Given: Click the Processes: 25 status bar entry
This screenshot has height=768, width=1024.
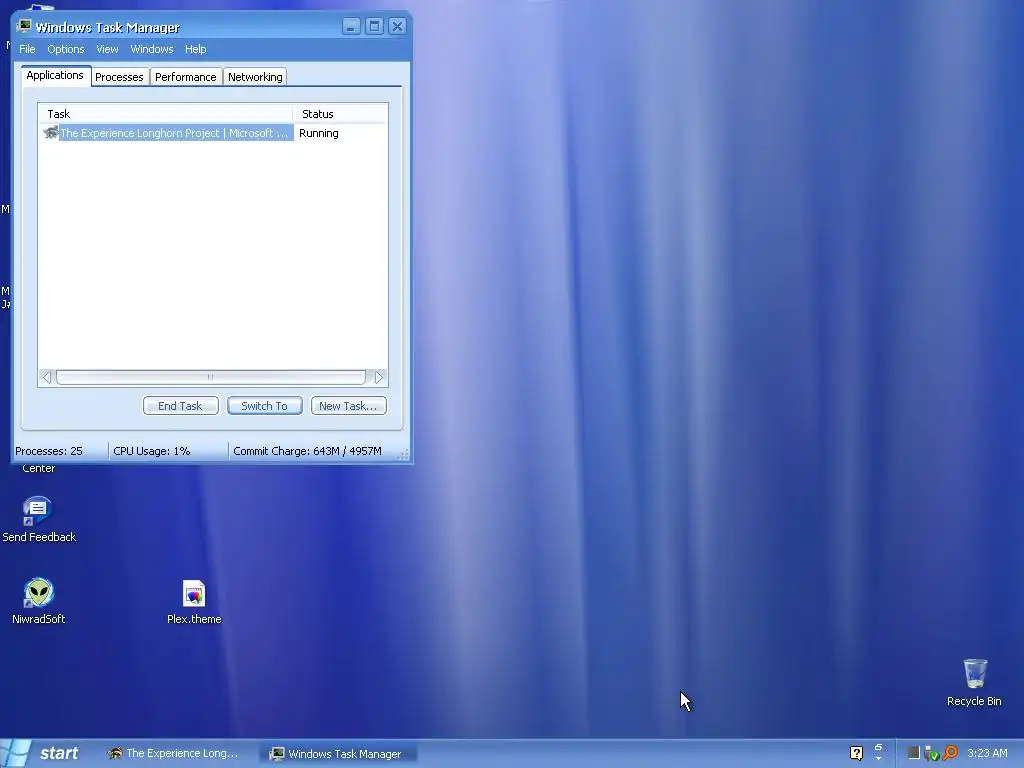Looking at the screenshot, I should (x=49, y=451).
